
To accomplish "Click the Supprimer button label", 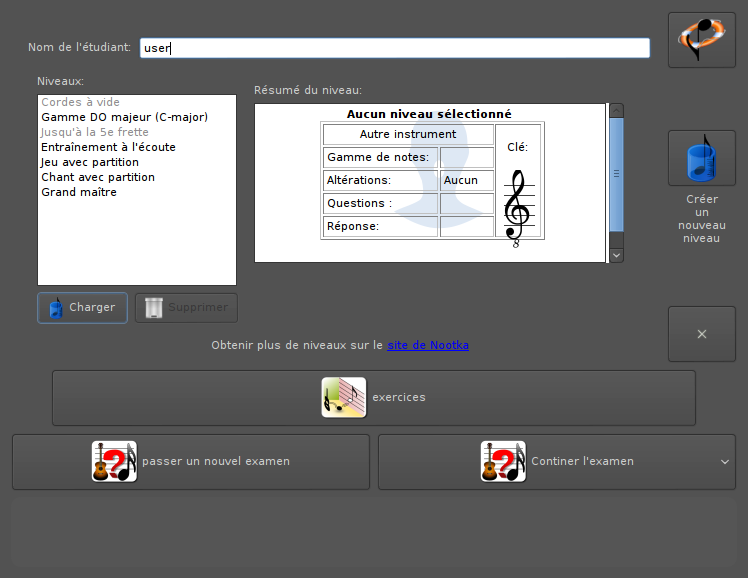I will [x=198, y=307].
